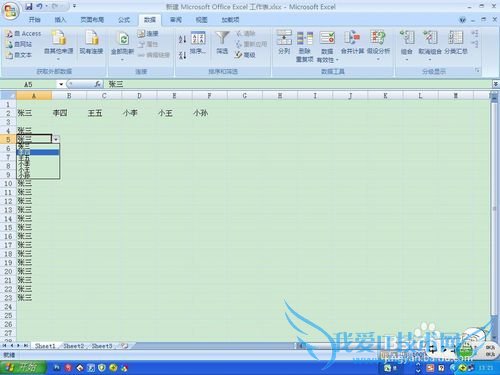
Task: Expand the 取消组合 (ungroup) dropdown
Action: tap(430, 60)
